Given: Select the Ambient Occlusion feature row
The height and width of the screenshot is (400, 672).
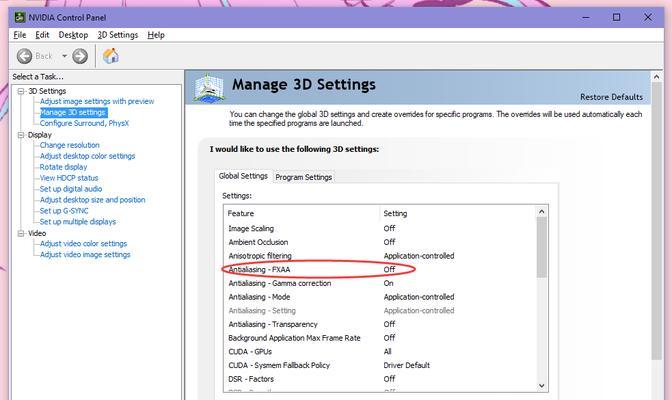Looking at the screenshot, I should (x=380, y=242).
